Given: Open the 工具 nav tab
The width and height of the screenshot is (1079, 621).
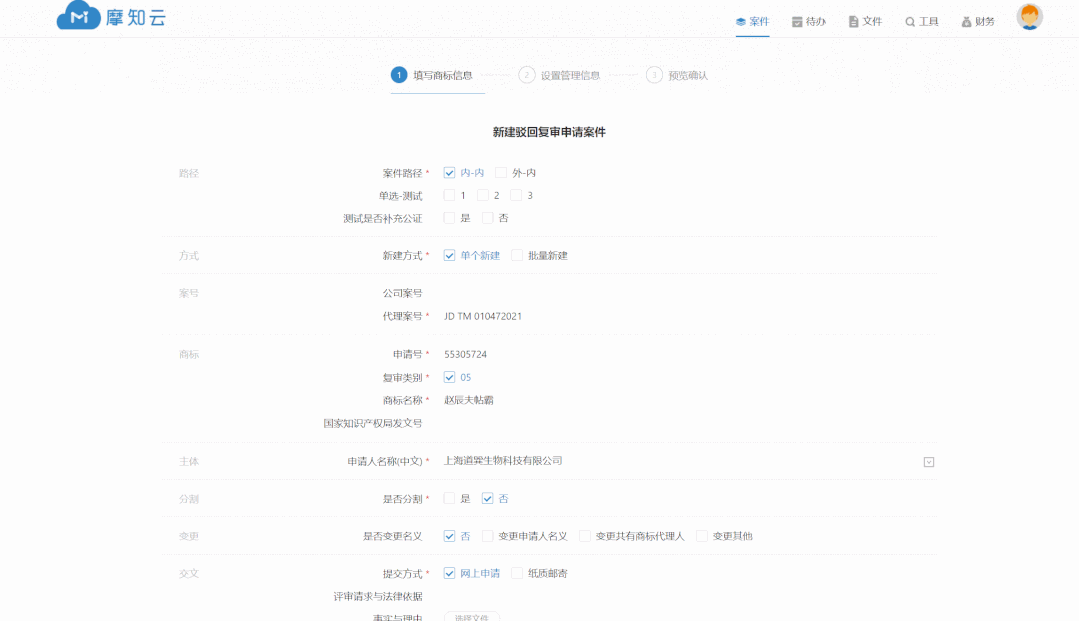Looking at the screenshot, I should tap(921, 22).
